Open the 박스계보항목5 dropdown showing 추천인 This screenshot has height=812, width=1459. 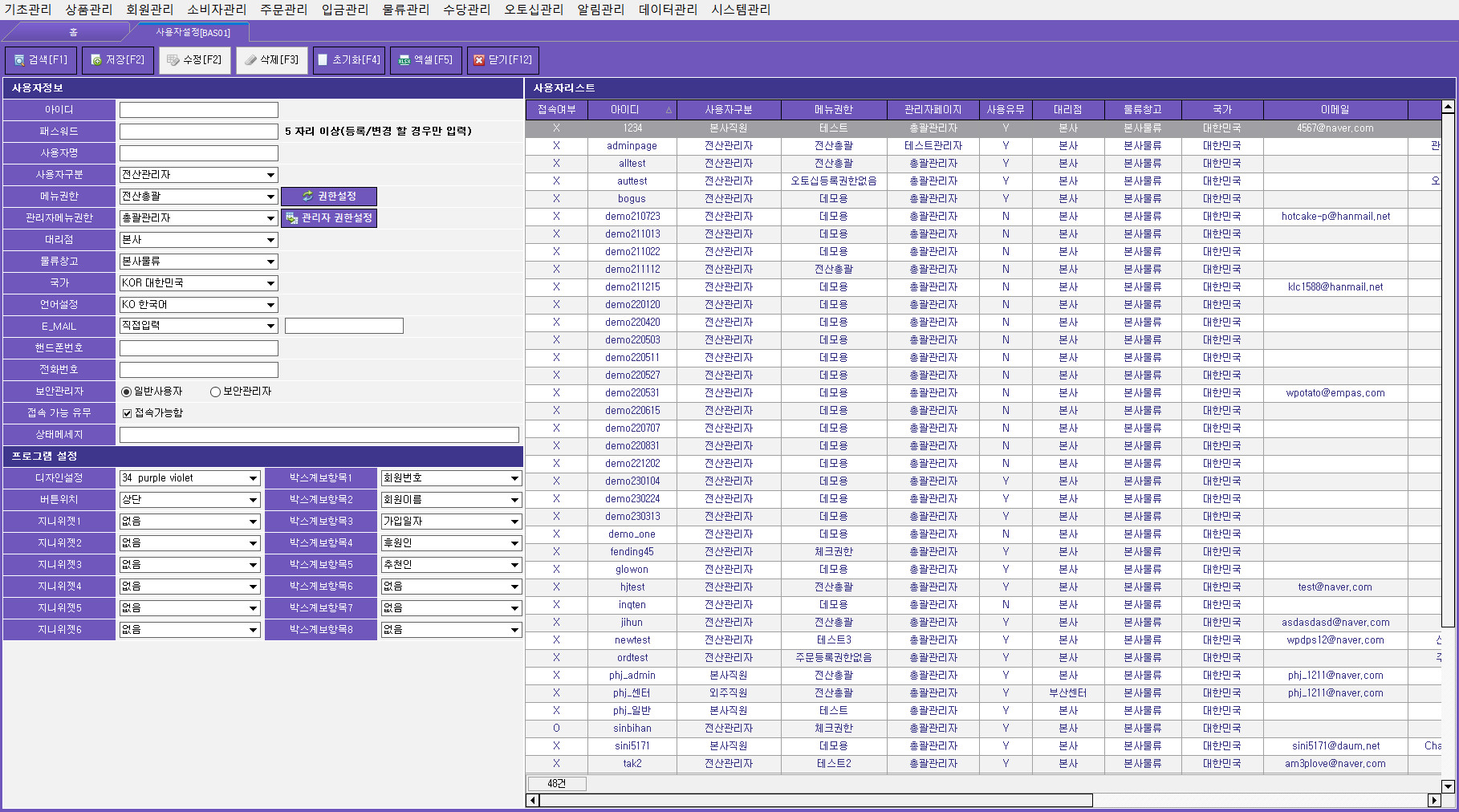514,565
